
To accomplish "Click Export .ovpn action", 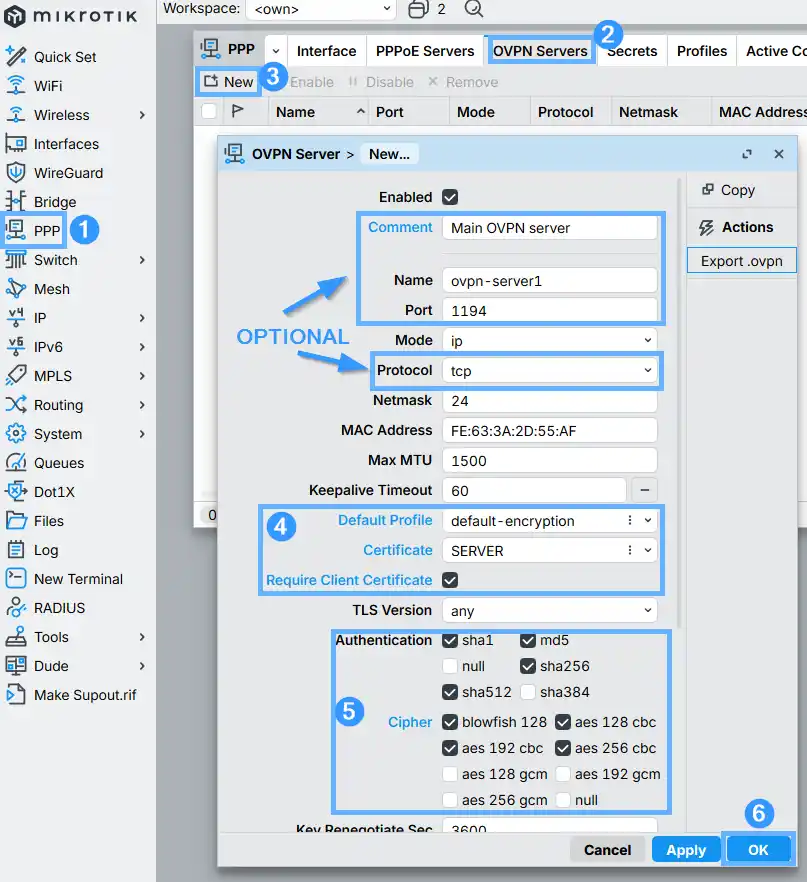I will tap(741, 261).
